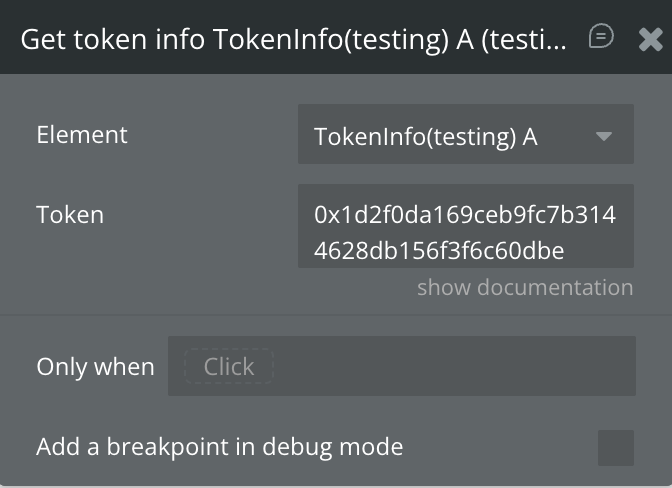This screenshot has width=672, height=488.
Task: Select the TokenInfo(testing) A element value
Action: [426, 137]
